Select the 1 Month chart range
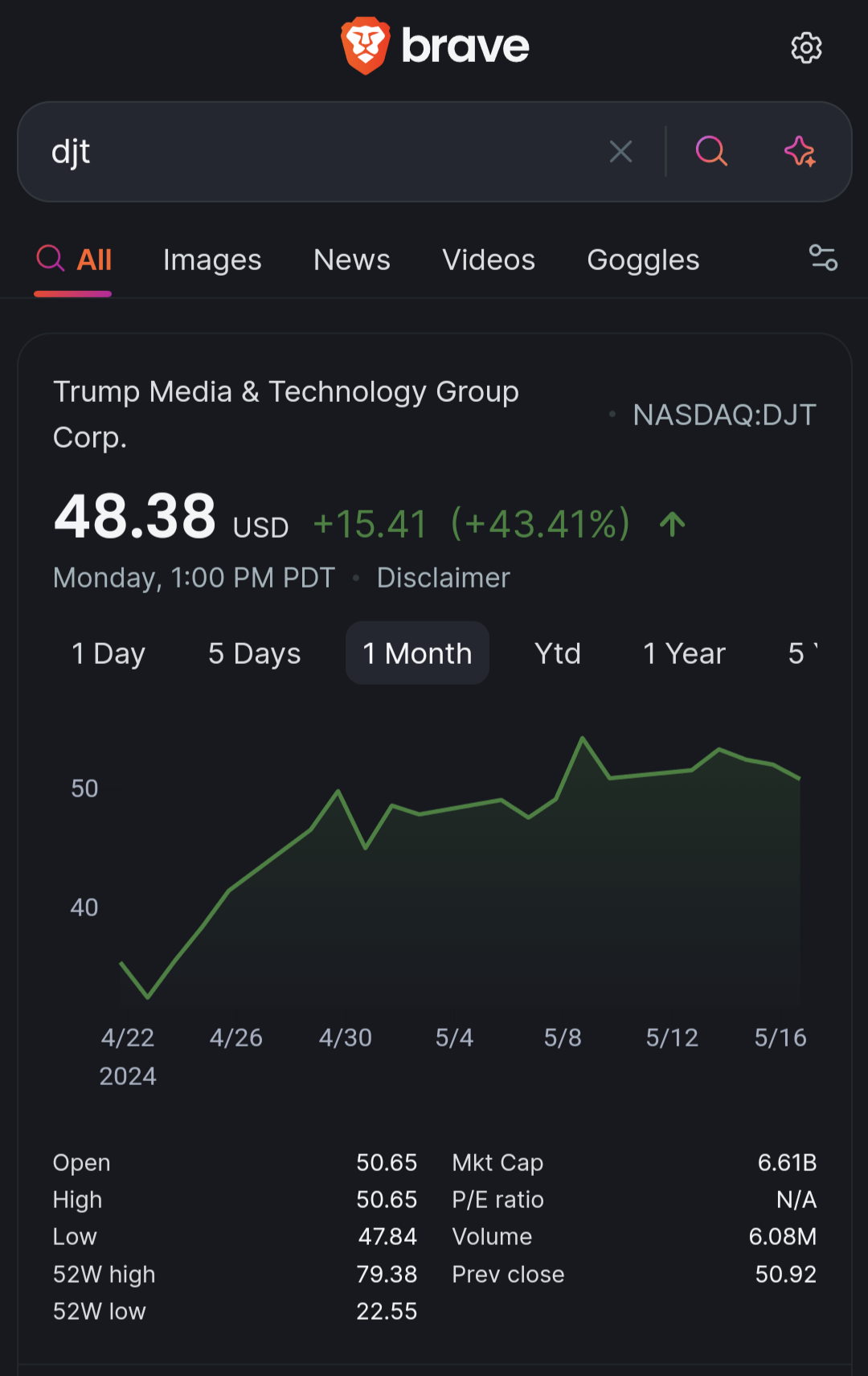The width and height of the screenshot is (868, 1376). 417,653
